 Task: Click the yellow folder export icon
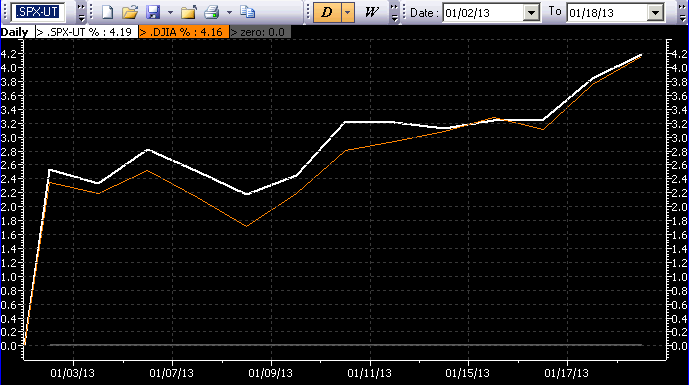point(189,12)
